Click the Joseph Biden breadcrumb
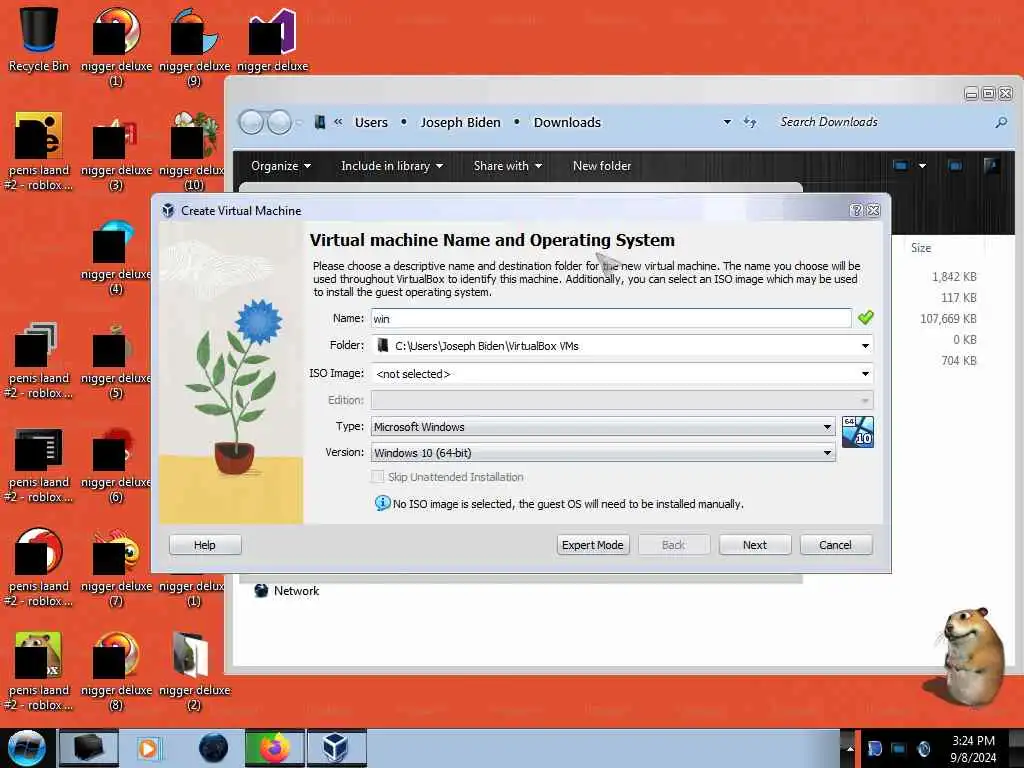 point(460,122)
